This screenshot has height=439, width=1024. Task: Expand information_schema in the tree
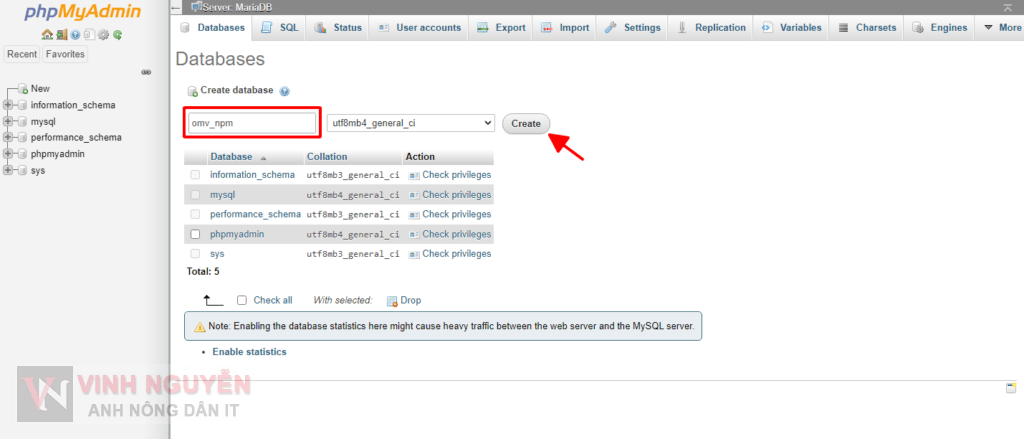pos(8,105)
